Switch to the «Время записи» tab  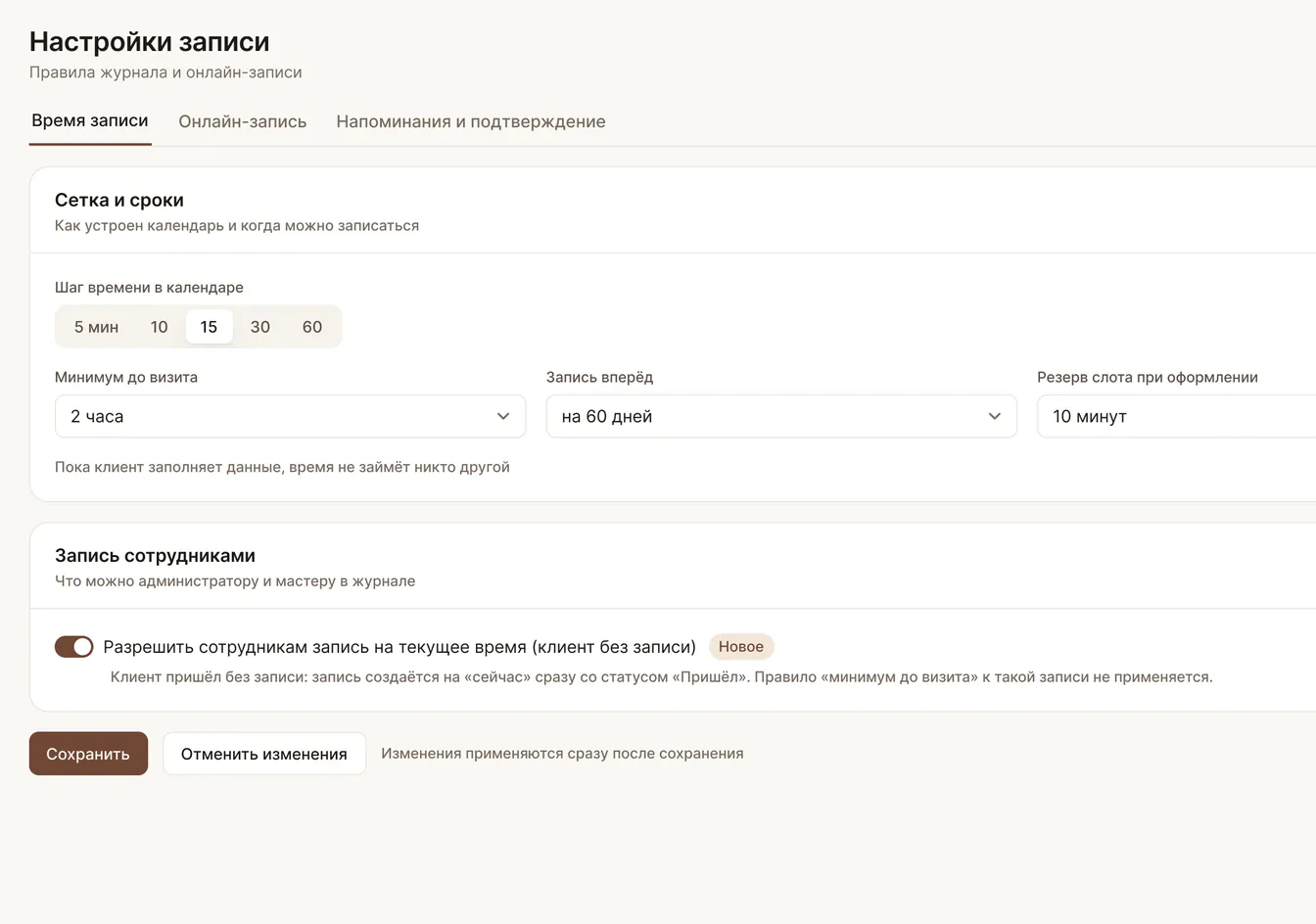90,121
